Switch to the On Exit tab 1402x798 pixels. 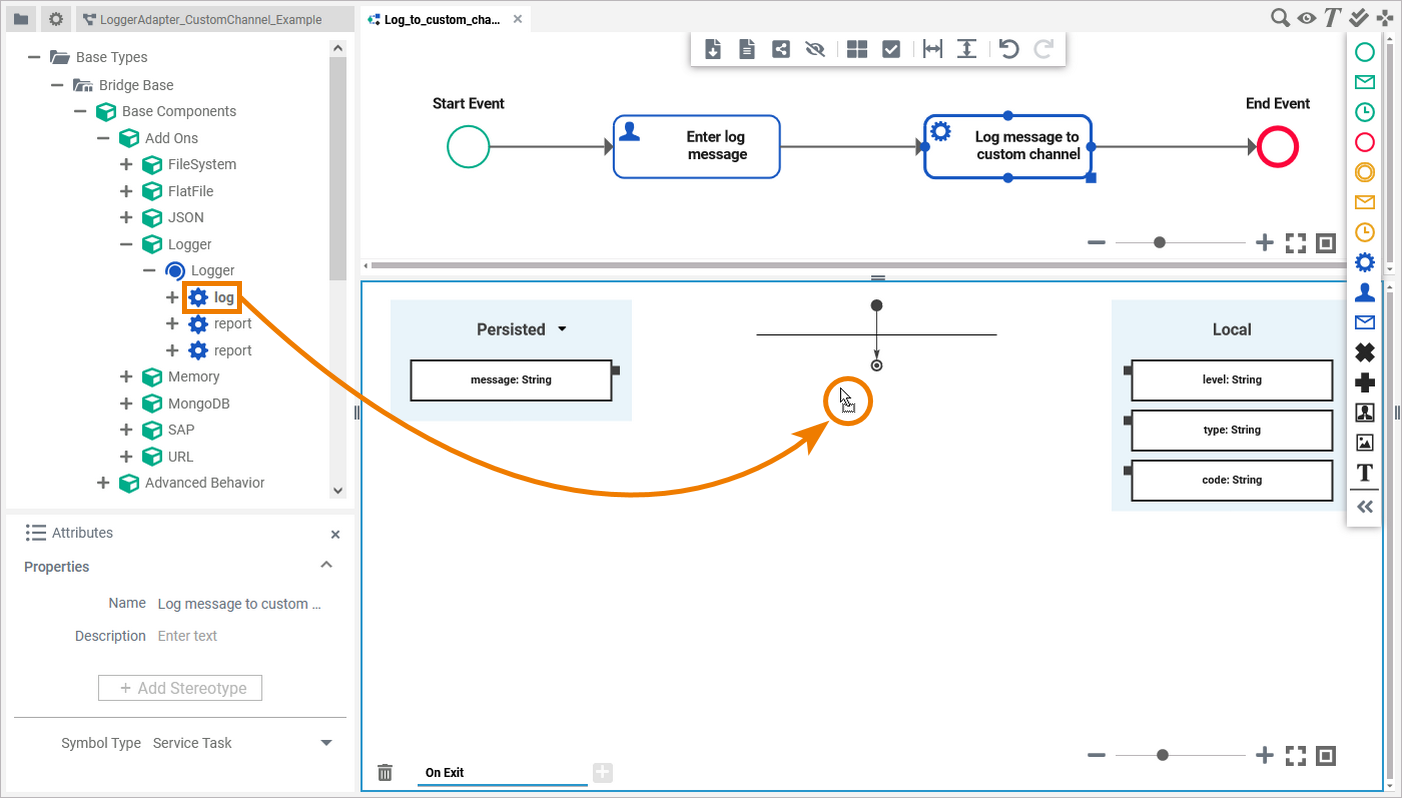445,772
